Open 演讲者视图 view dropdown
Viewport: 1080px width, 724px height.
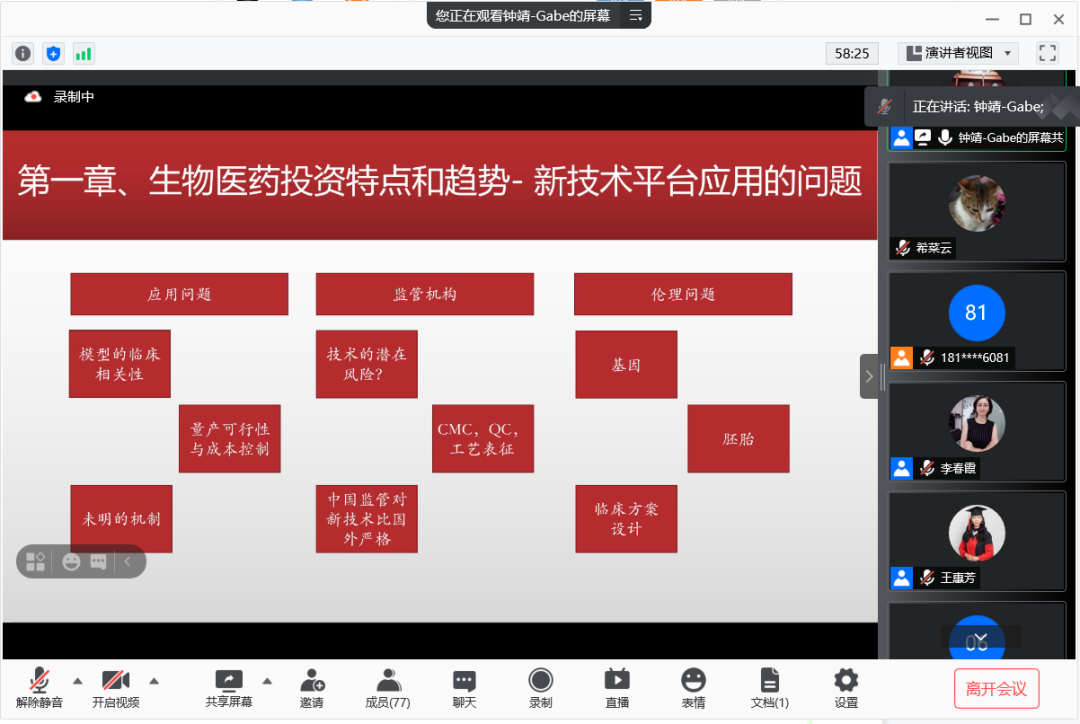pyautogui.click(x=958, y=53)
